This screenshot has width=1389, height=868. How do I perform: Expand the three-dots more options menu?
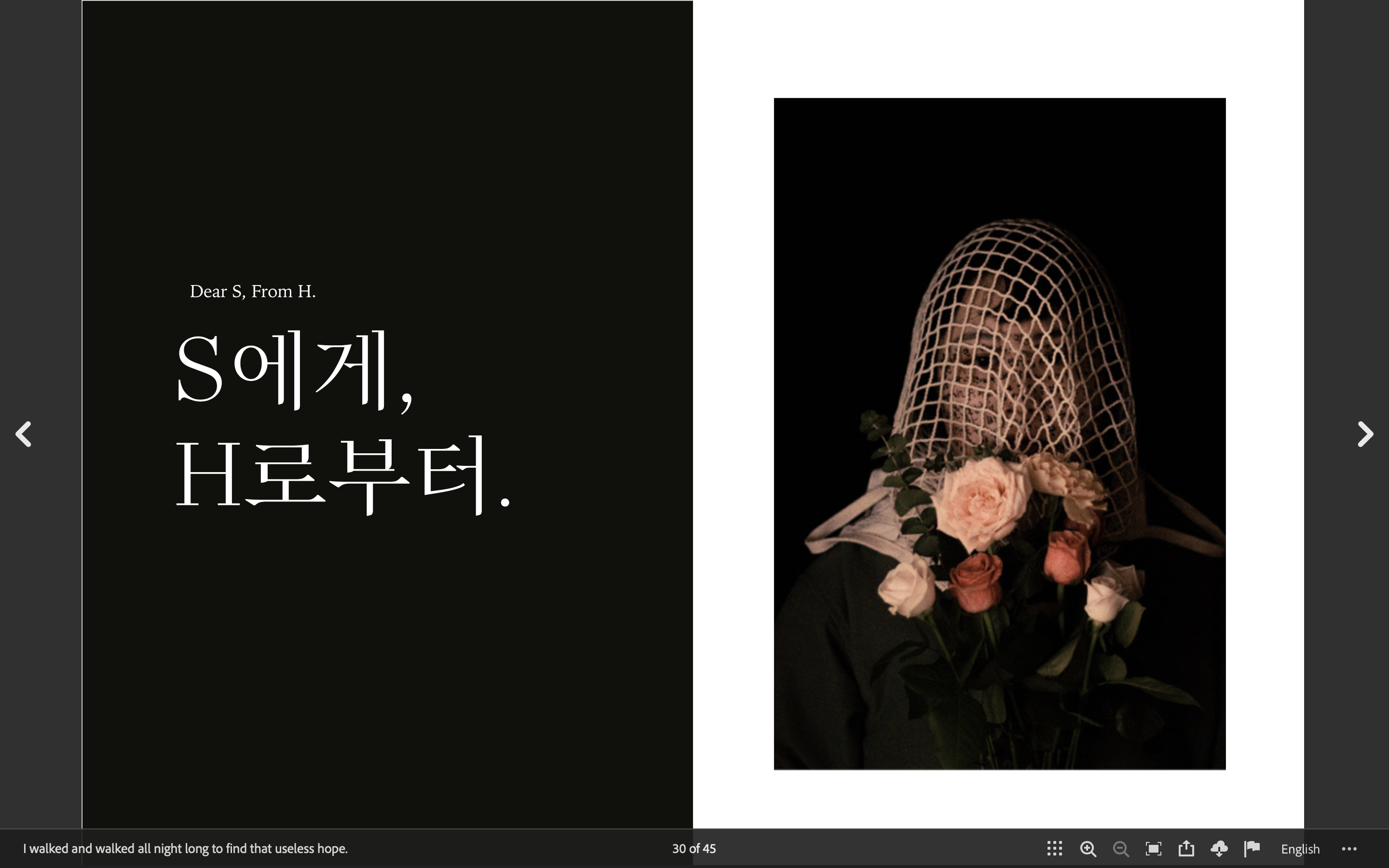pyautogui.click(x=1349, y=849)
